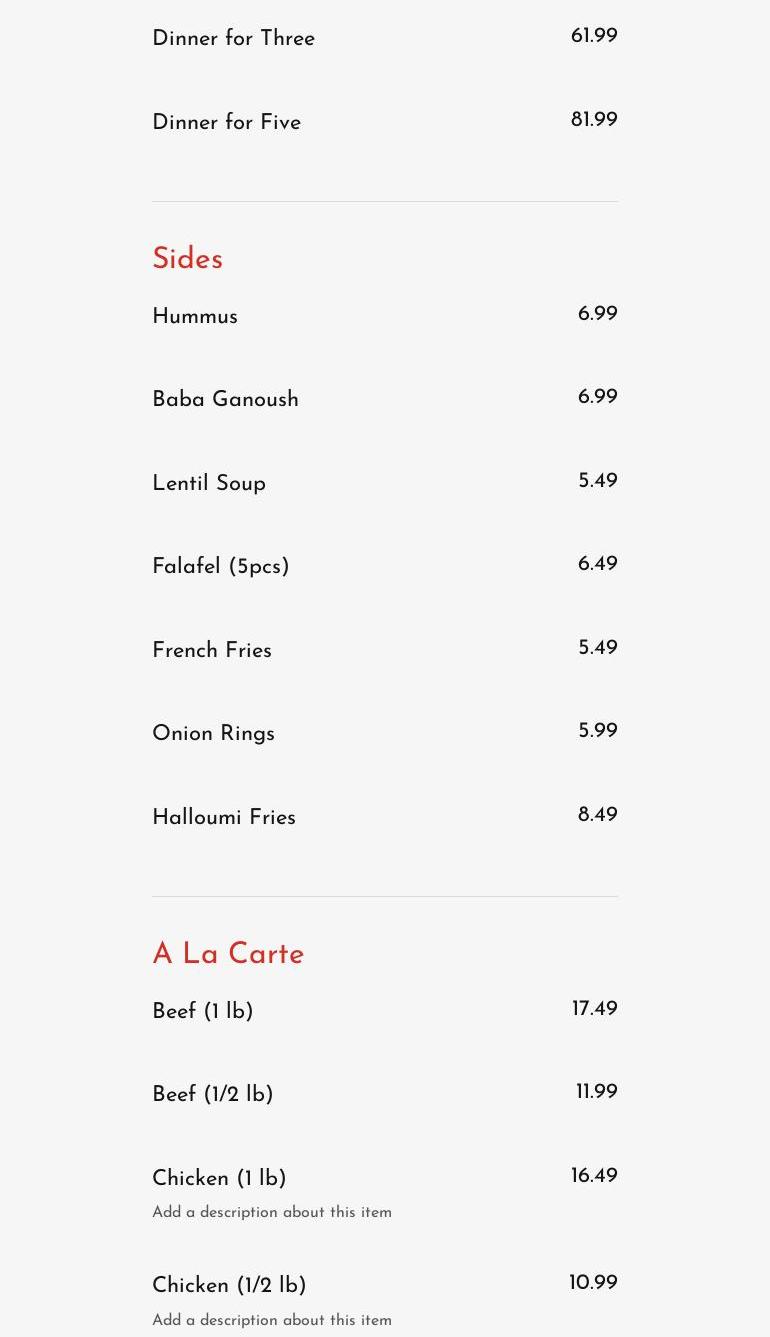Click the Chicken (1 lb) item
The image size is (770, 1337).
tap(219, 1179)
